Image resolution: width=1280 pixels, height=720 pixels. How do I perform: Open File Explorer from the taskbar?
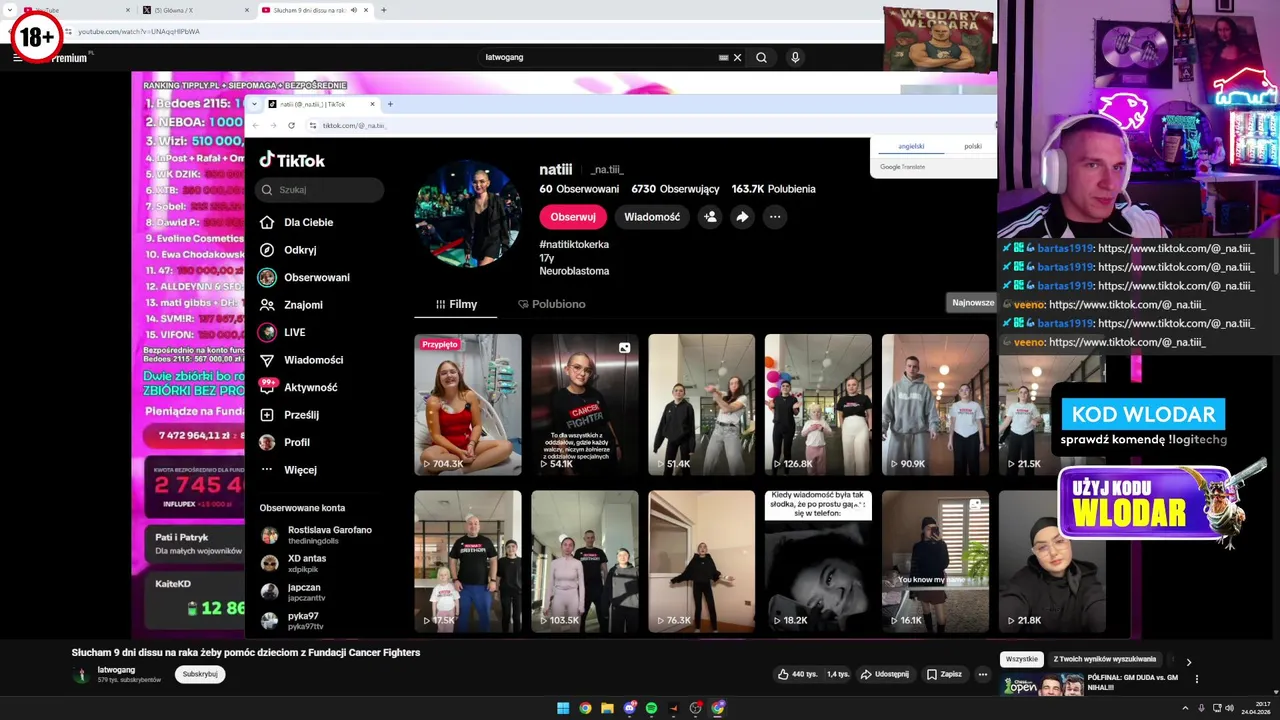coord(607,708)
